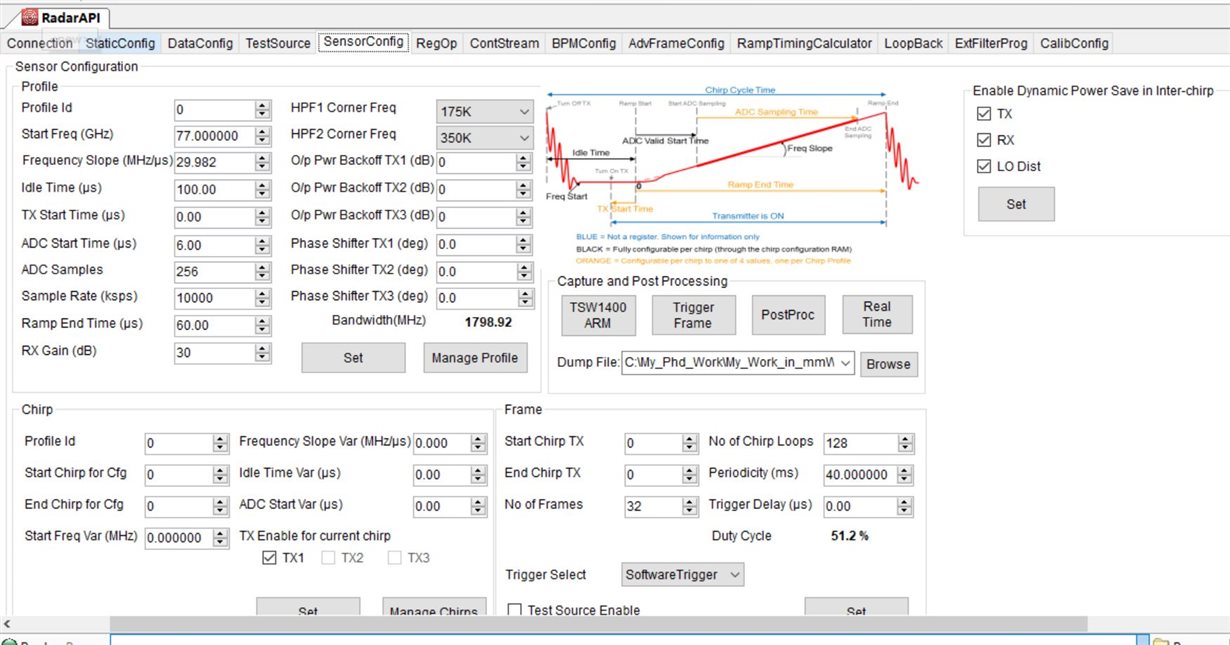Enable the Test Source Enable checkbox

tap(515, 610)
